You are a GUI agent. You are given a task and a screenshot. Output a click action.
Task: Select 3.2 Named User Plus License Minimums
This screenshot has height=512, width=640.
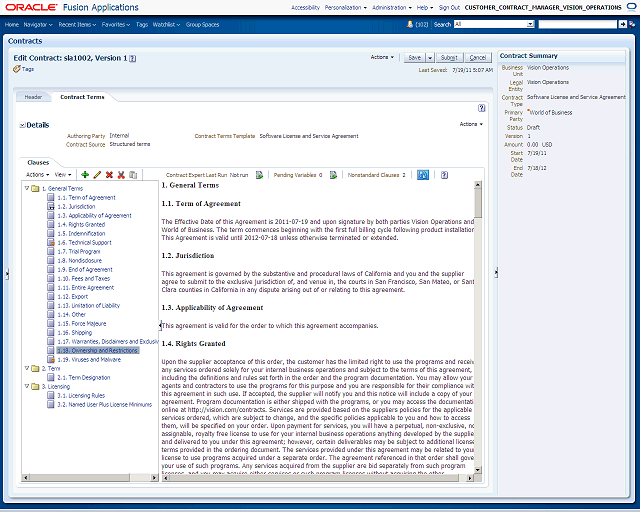click(x=104, y=404)
